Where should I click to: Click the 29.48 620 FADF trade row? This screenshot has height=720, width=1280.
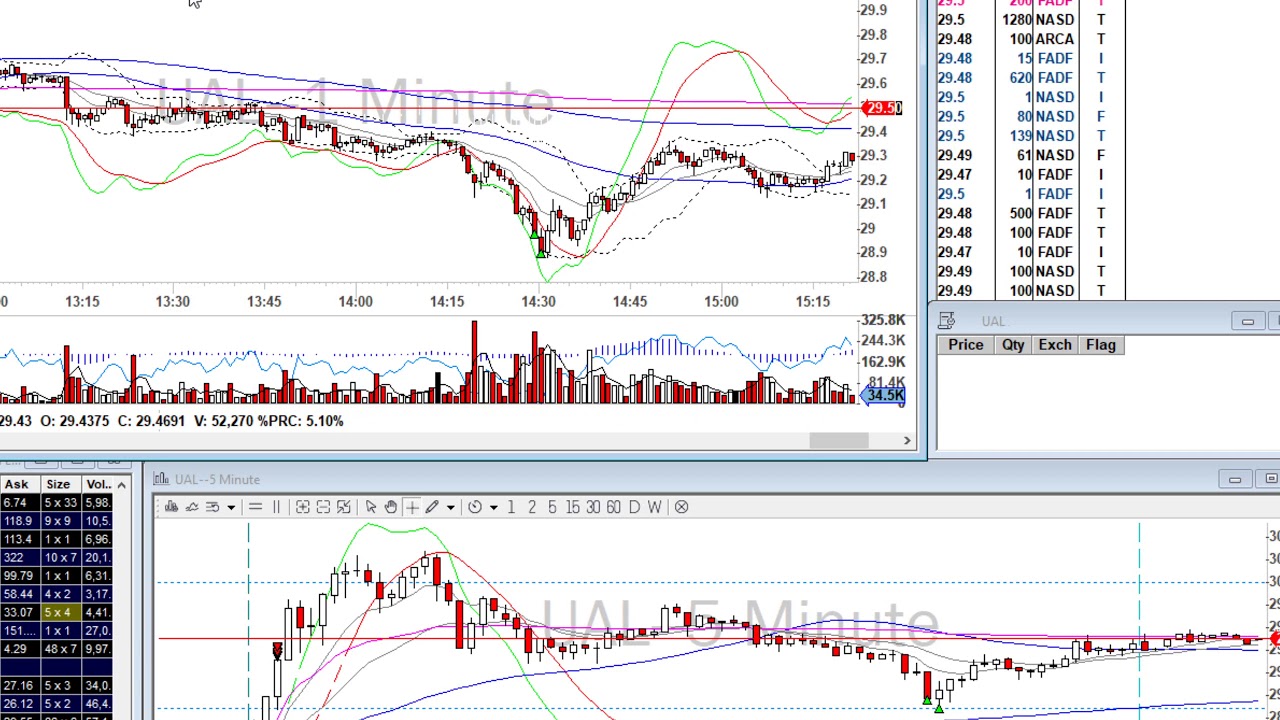1030,78
